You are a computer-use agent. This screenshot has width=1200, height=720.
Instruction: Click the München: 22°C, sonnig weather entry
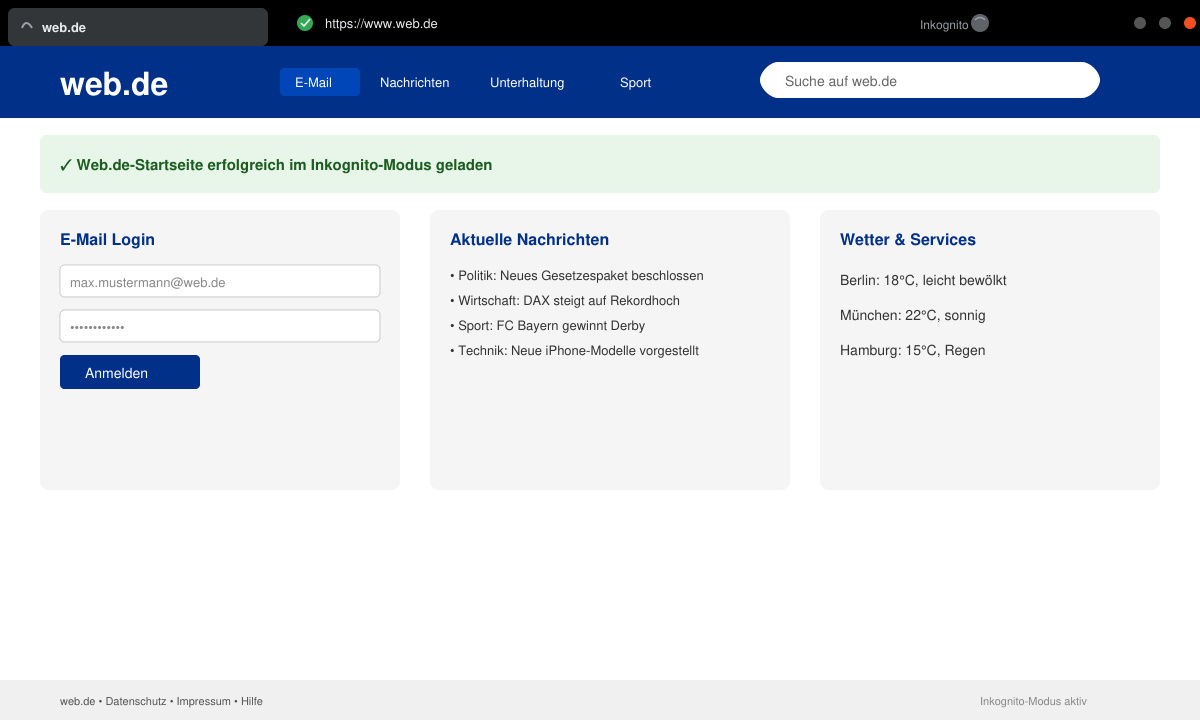click(913, 315)
